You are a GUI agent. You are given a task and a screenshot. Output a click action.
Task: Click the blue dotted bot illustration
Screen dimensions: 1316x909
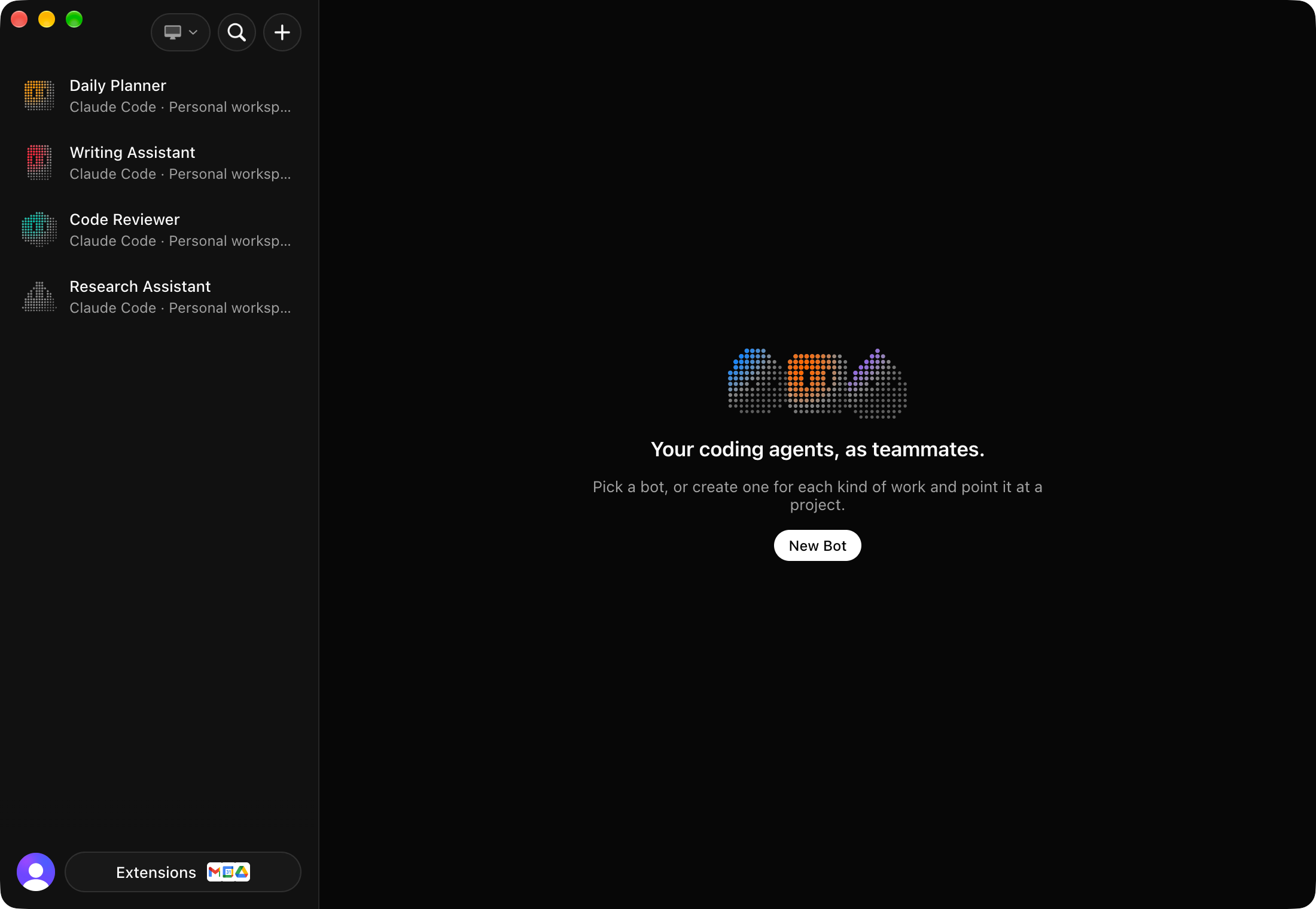click(x=755, y=381)
